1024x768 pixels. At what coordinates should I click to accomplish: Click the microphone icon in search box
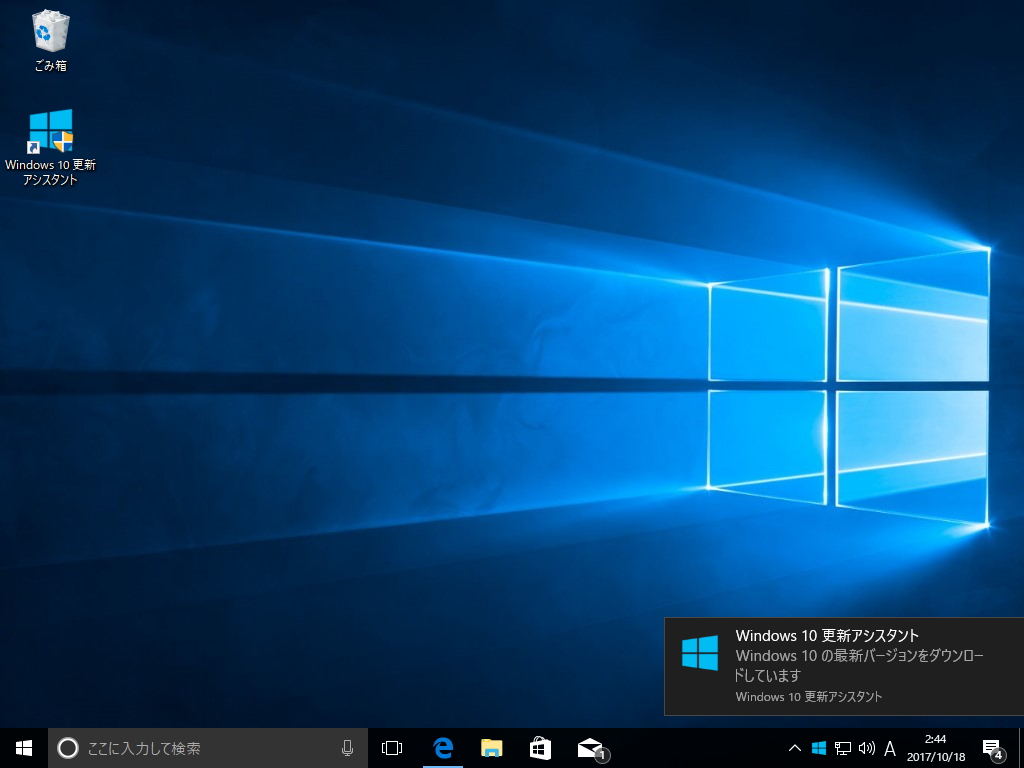(x=347, y=748)
